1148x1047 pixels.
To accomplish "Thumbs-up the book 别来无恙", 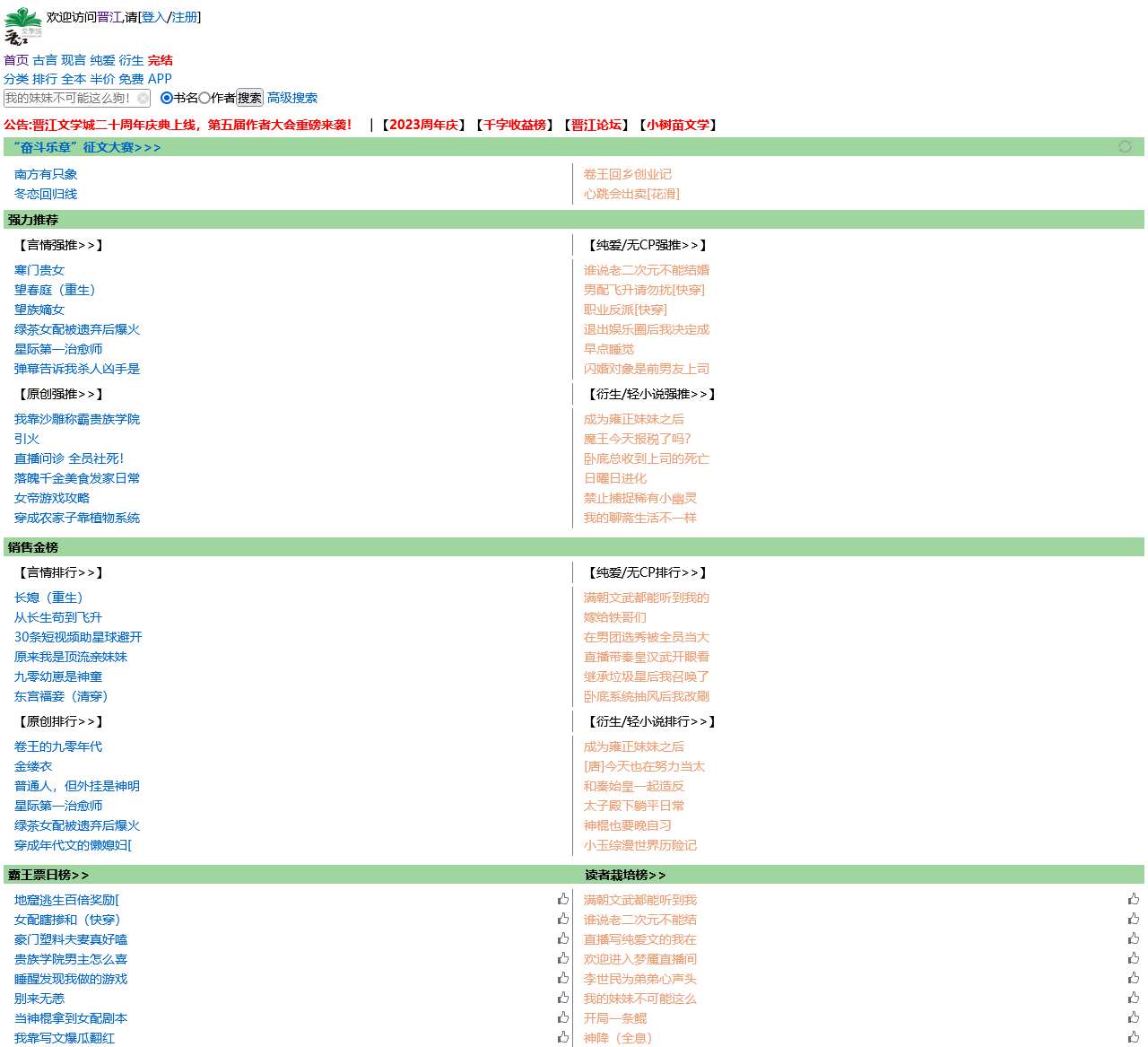I will click(x=563, y=998).
